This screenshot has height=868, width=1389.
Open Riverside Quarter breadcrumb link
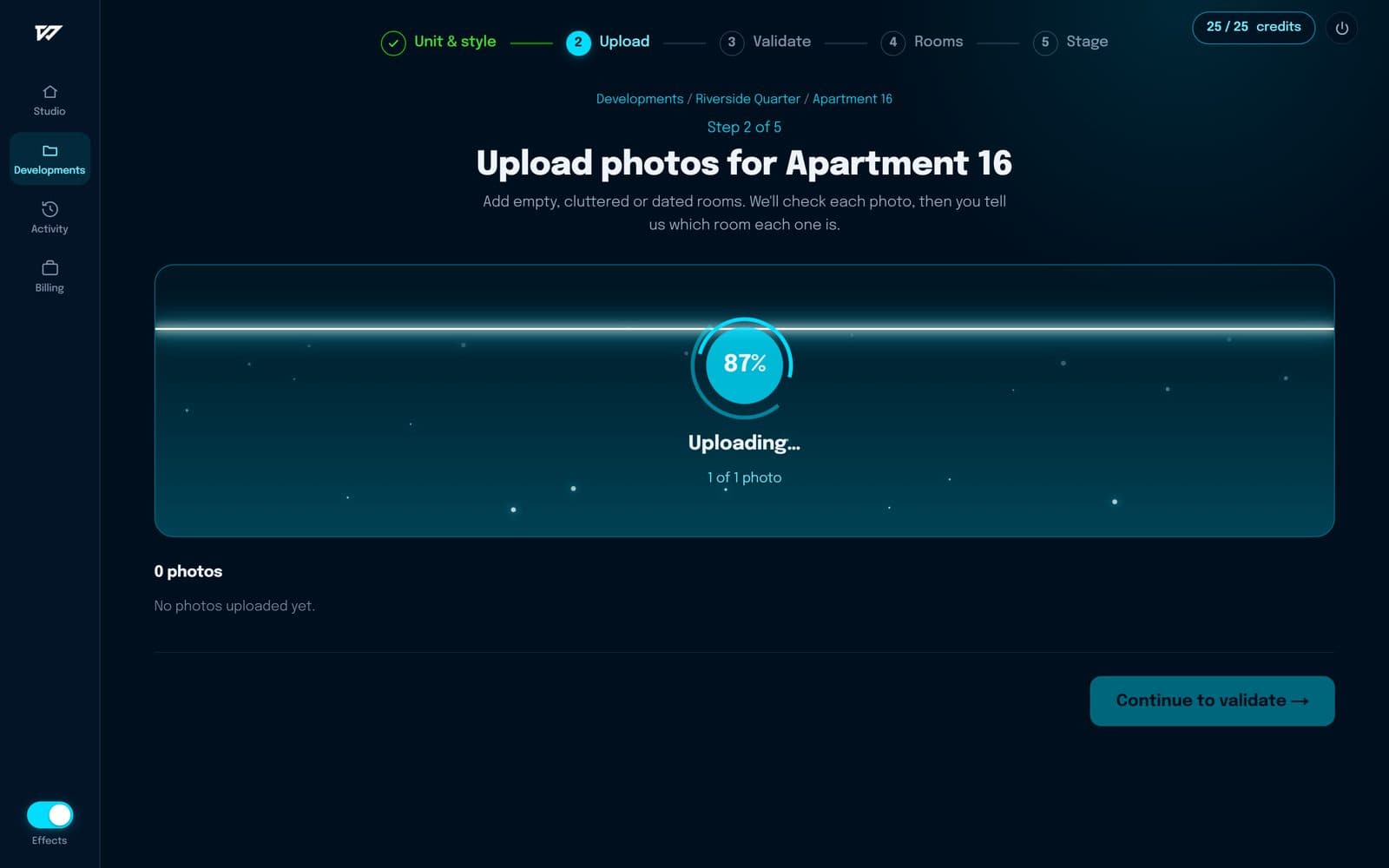(x=747, y=99)
